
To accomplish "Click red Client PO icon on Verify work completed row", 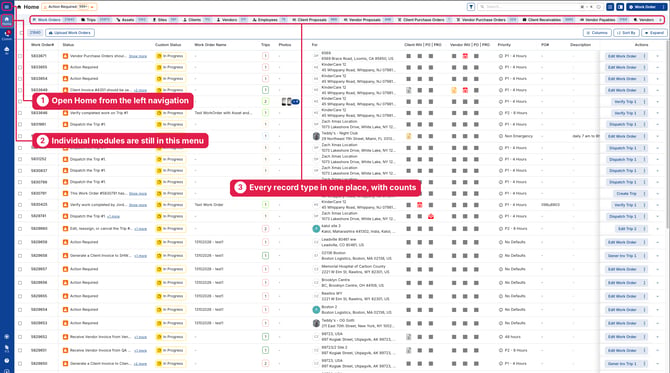I will [x=420, y=205].
